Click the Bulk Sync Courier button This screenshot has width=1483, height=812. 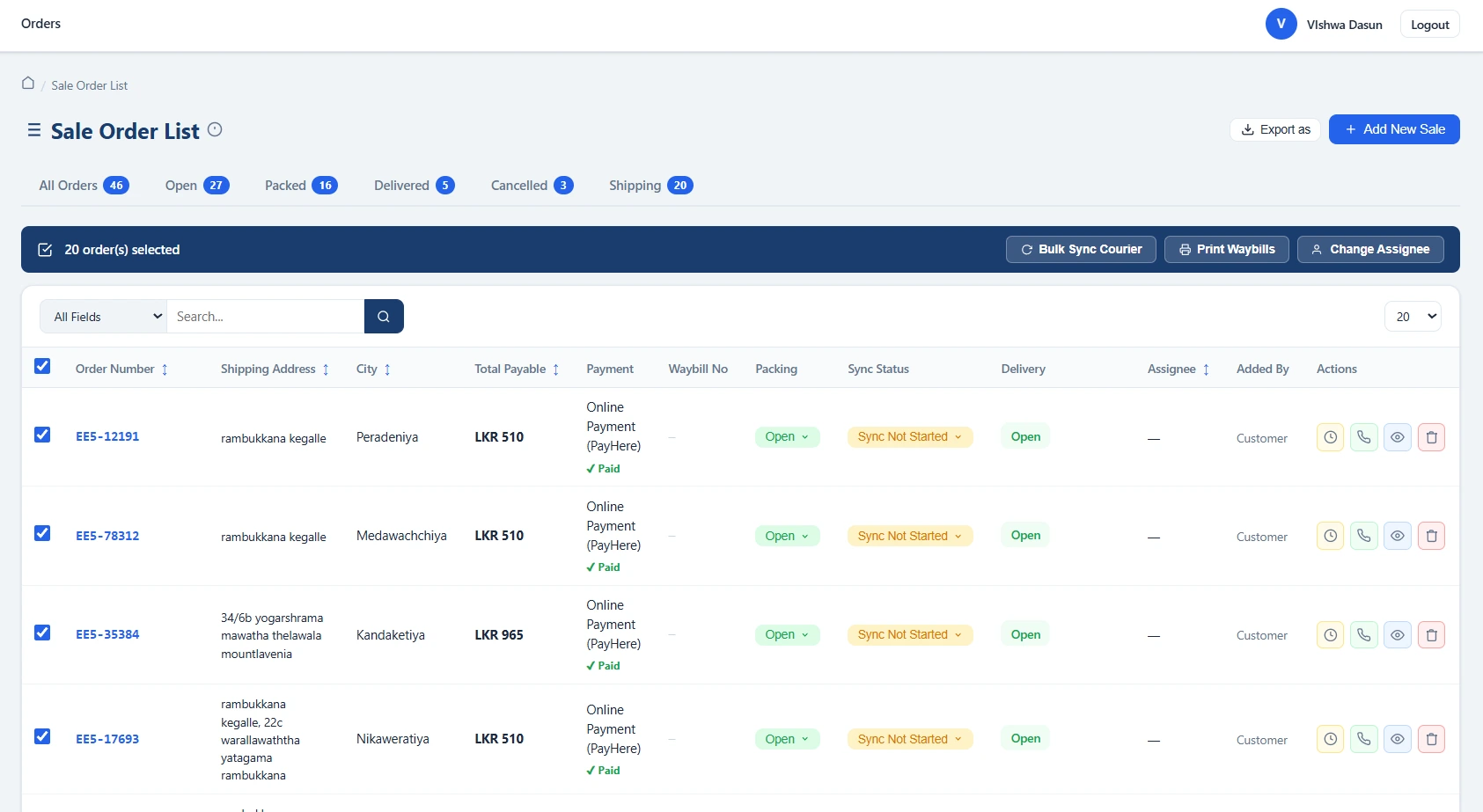pos(1081,250)
